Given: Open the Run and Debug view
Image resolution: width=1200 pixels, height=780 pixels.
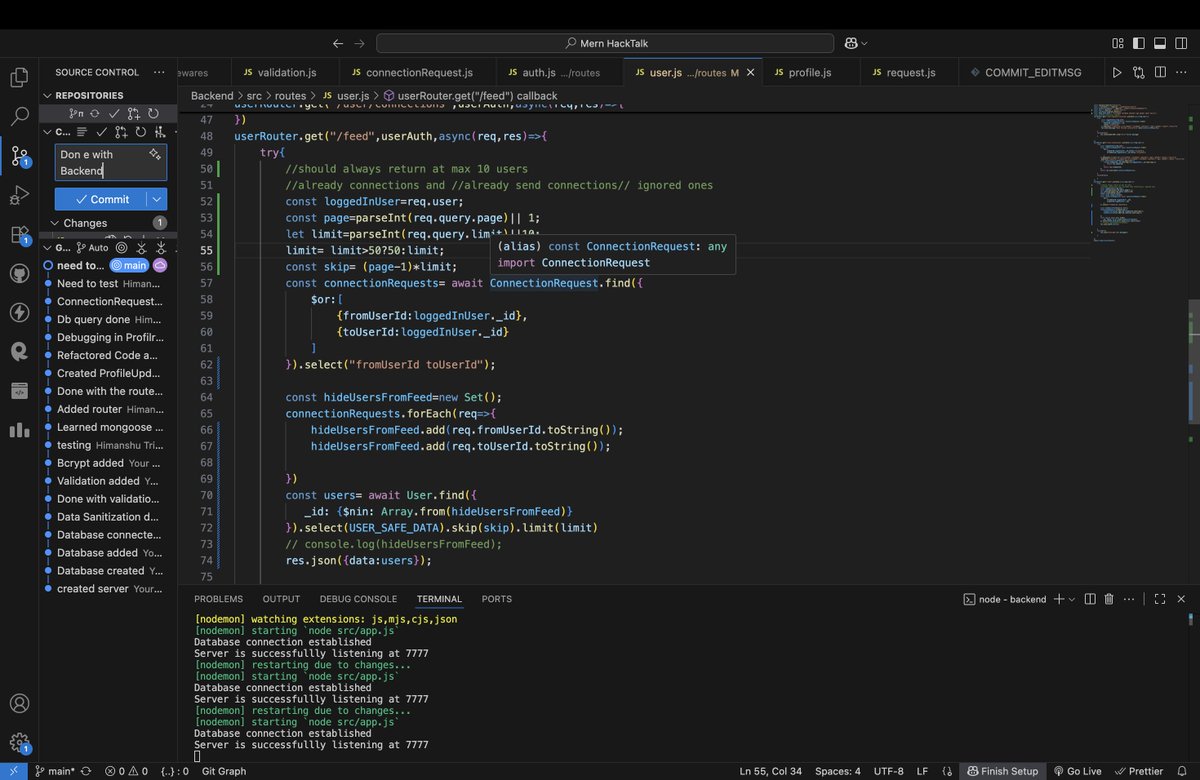Looking at the screenshot, I should [x=19, y=194].
